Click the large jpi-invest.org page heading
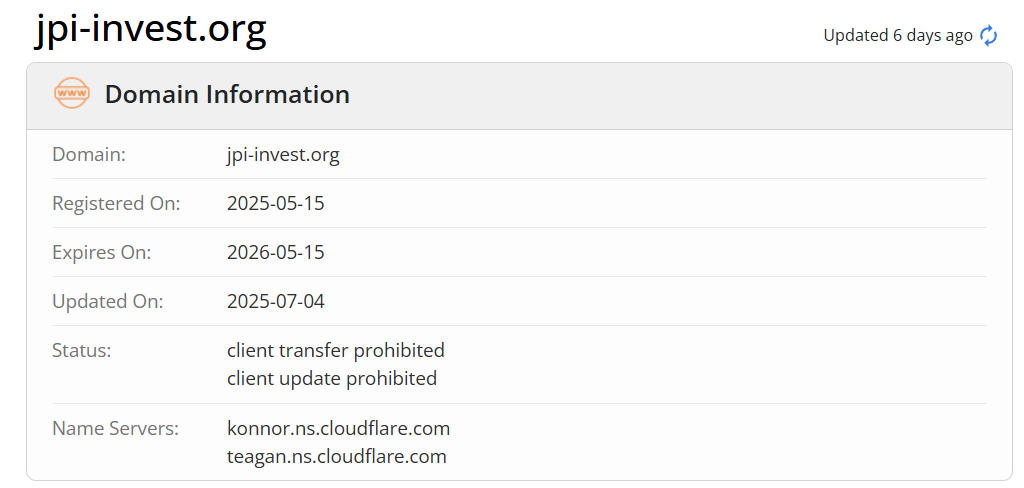The image size is (1024, 488). tap(151, 29)
